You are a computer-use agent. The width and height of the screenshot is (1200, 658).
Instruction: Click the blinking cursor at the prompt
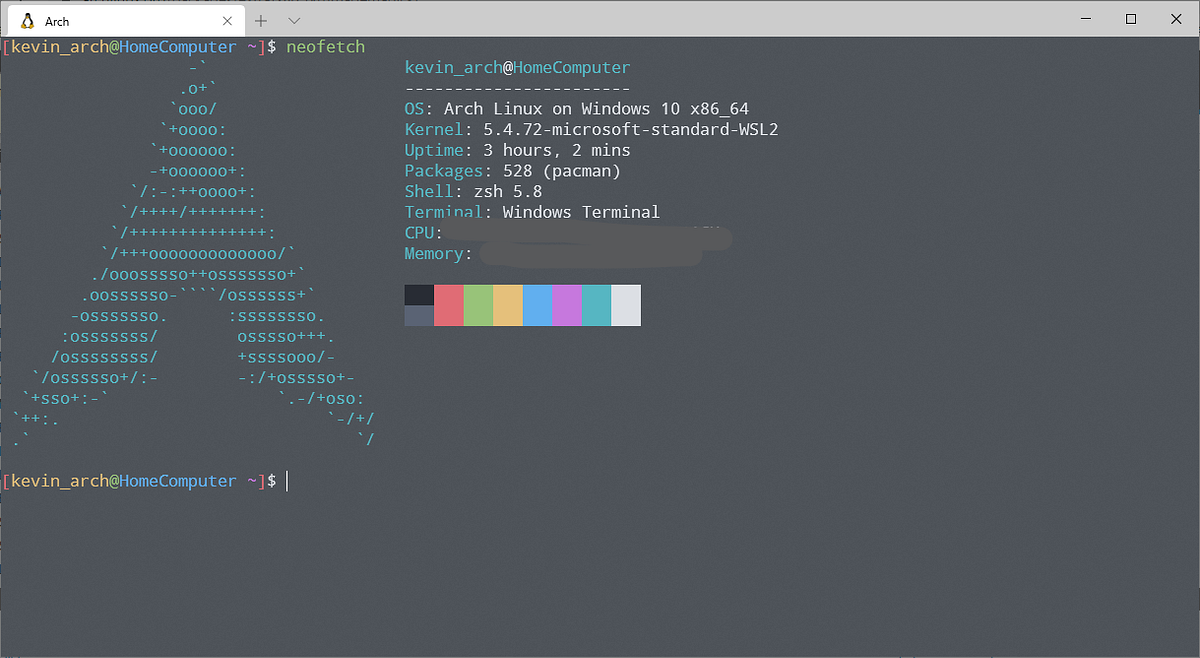coord(287,481)
